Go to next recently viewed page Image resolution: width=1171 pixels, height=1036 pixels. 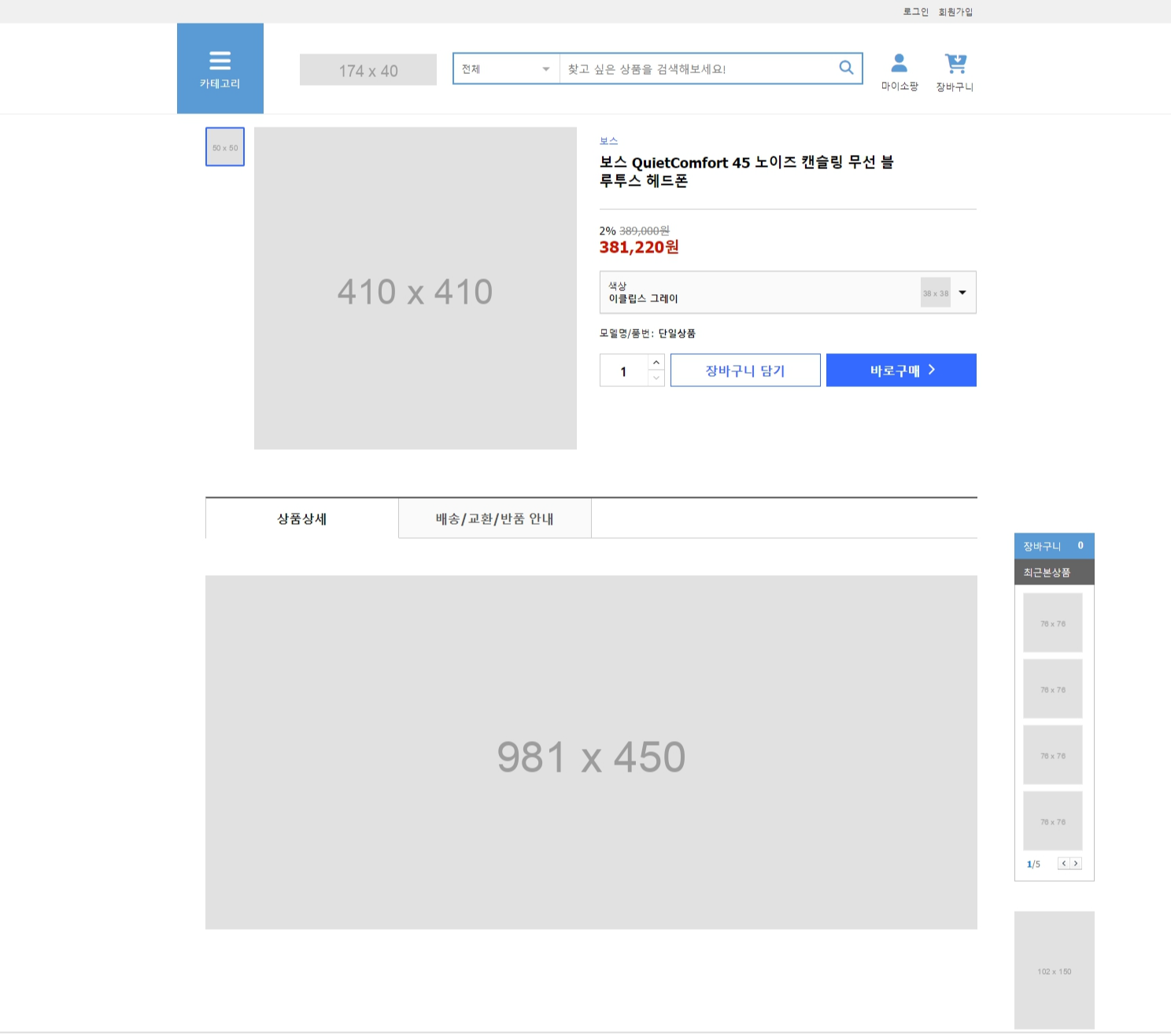pyautogui.click(x=1076, y=864)
